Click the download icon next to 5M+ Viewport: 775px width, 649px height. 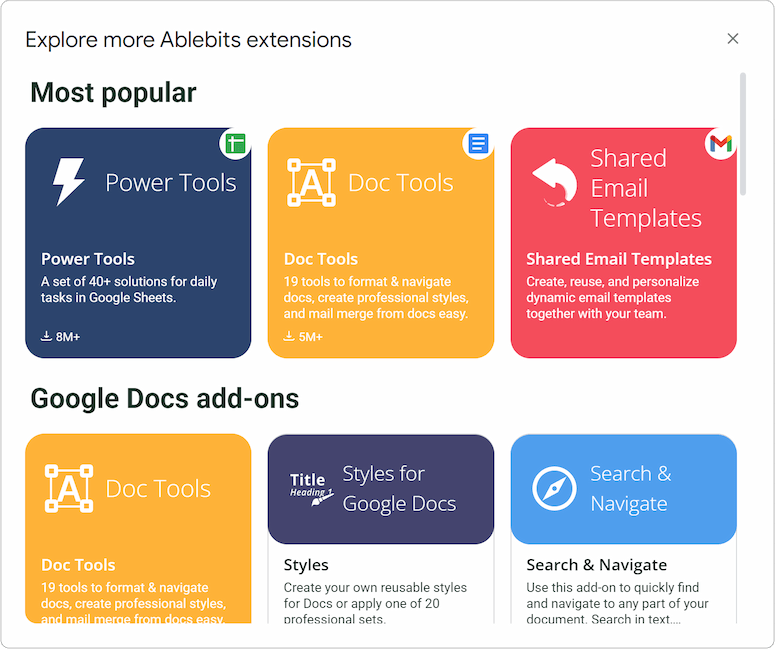tap(289, 336)
